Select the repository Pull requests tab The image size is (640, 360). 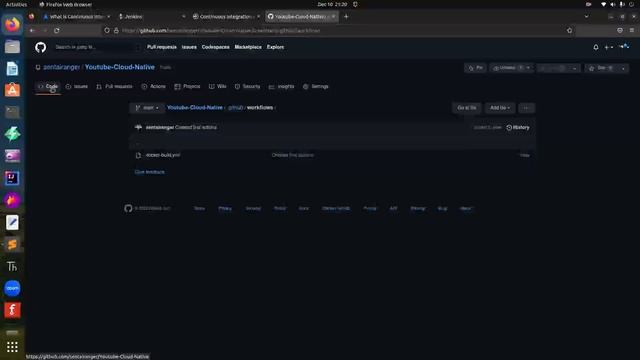114,87
